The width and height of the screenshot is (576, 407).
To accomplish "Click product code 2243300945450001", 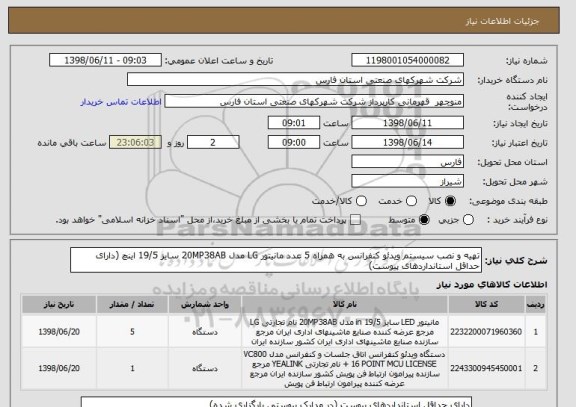I will click(x=486, y=368).
